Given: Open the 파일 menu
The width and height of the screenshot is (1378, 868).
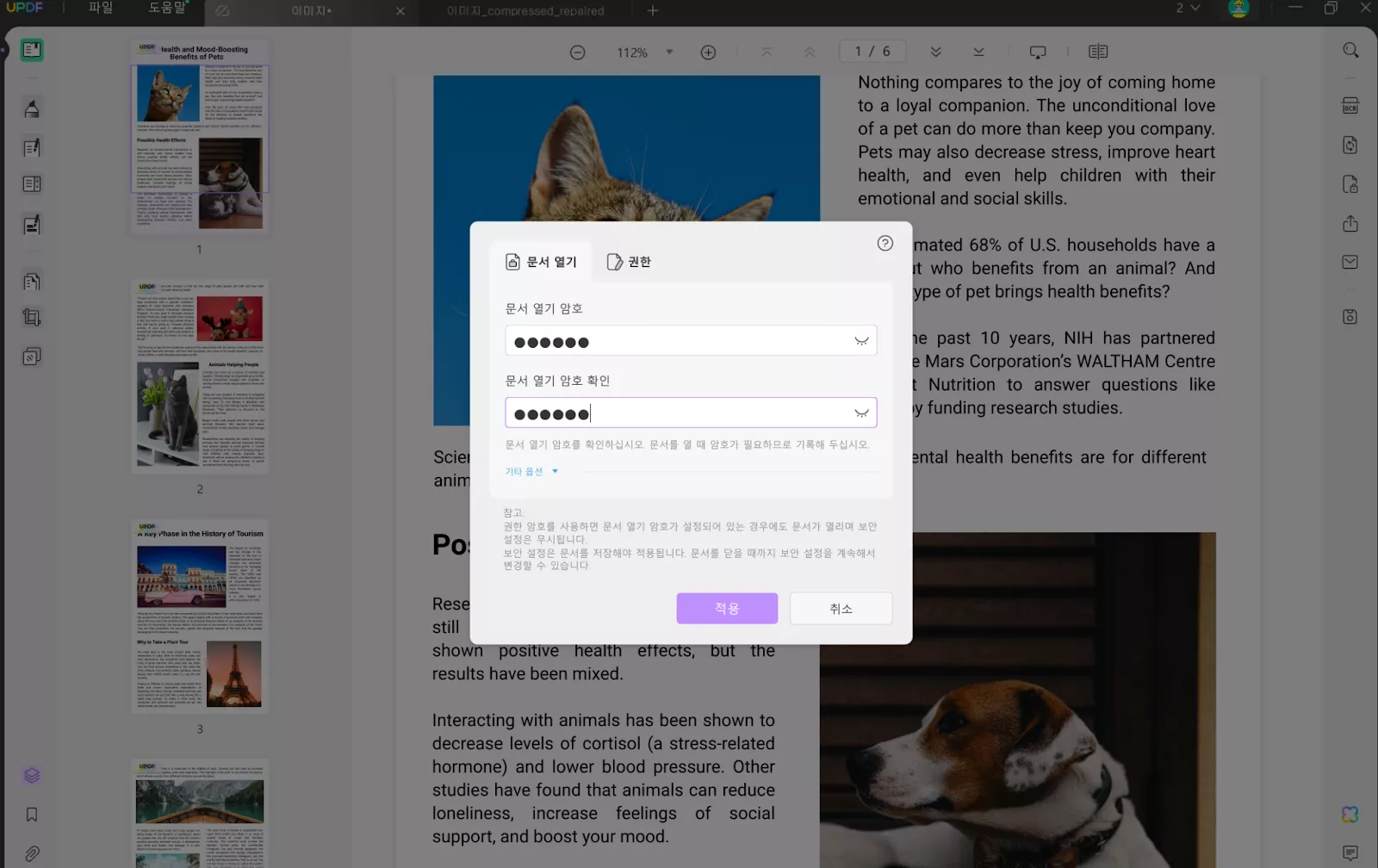Looking at the screenshot, I should pos(101,8).
